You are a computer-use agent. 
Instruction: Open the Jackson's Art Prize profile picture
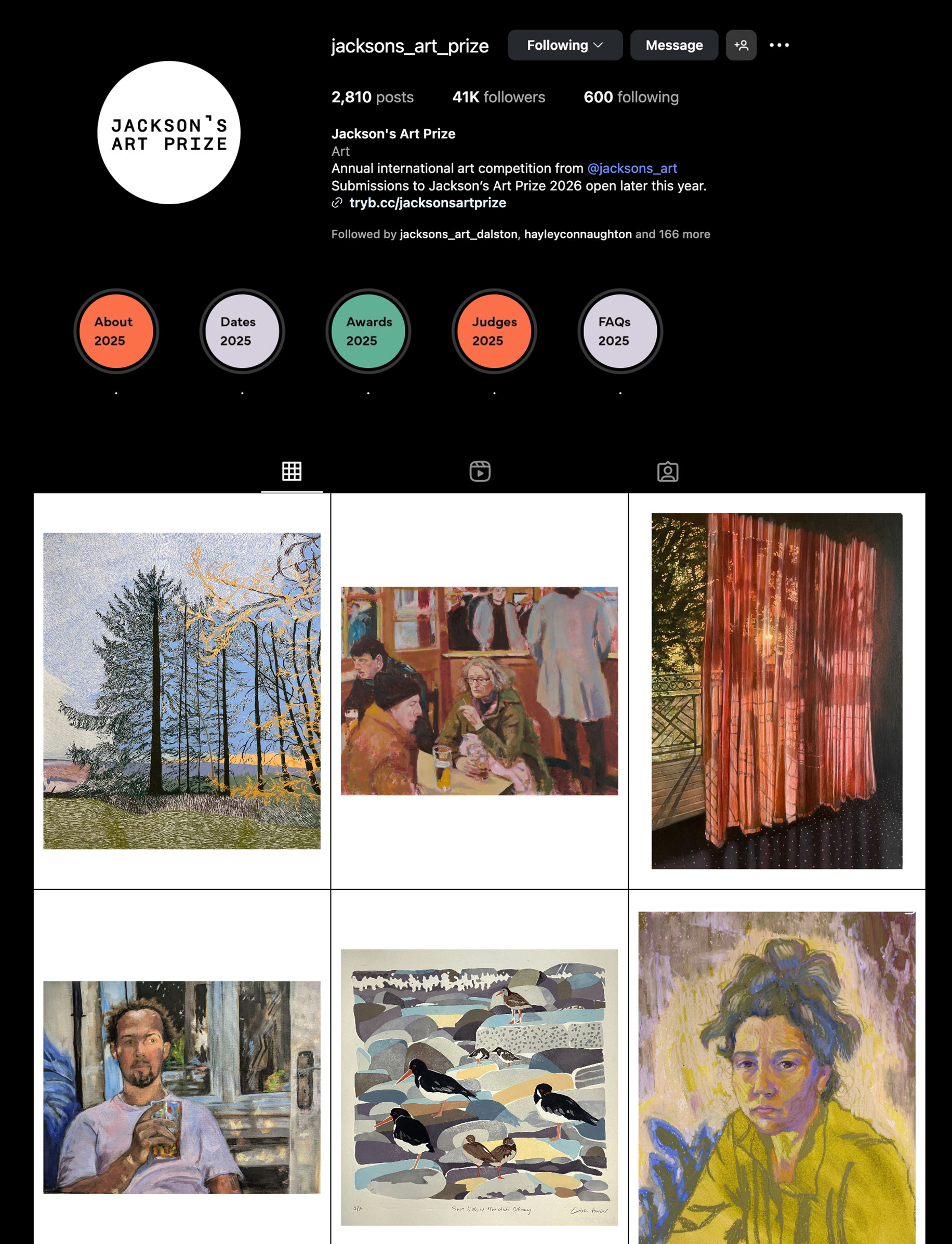coord(169,133)
